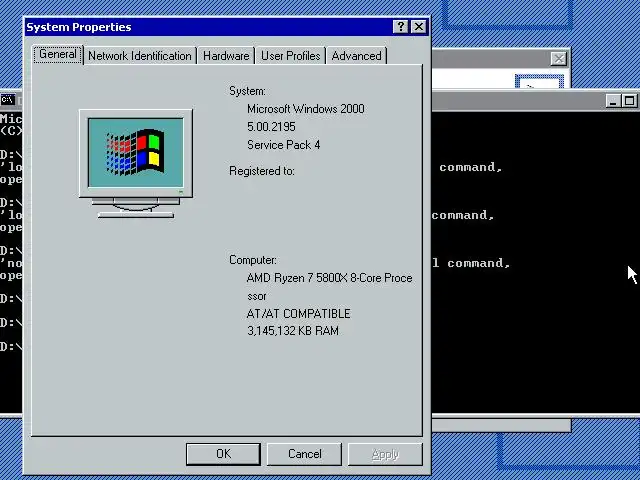Click the 'AMD Ryzen 7 5800X 8-Core Proce' line
640x480 pixels.
(329, 278)
